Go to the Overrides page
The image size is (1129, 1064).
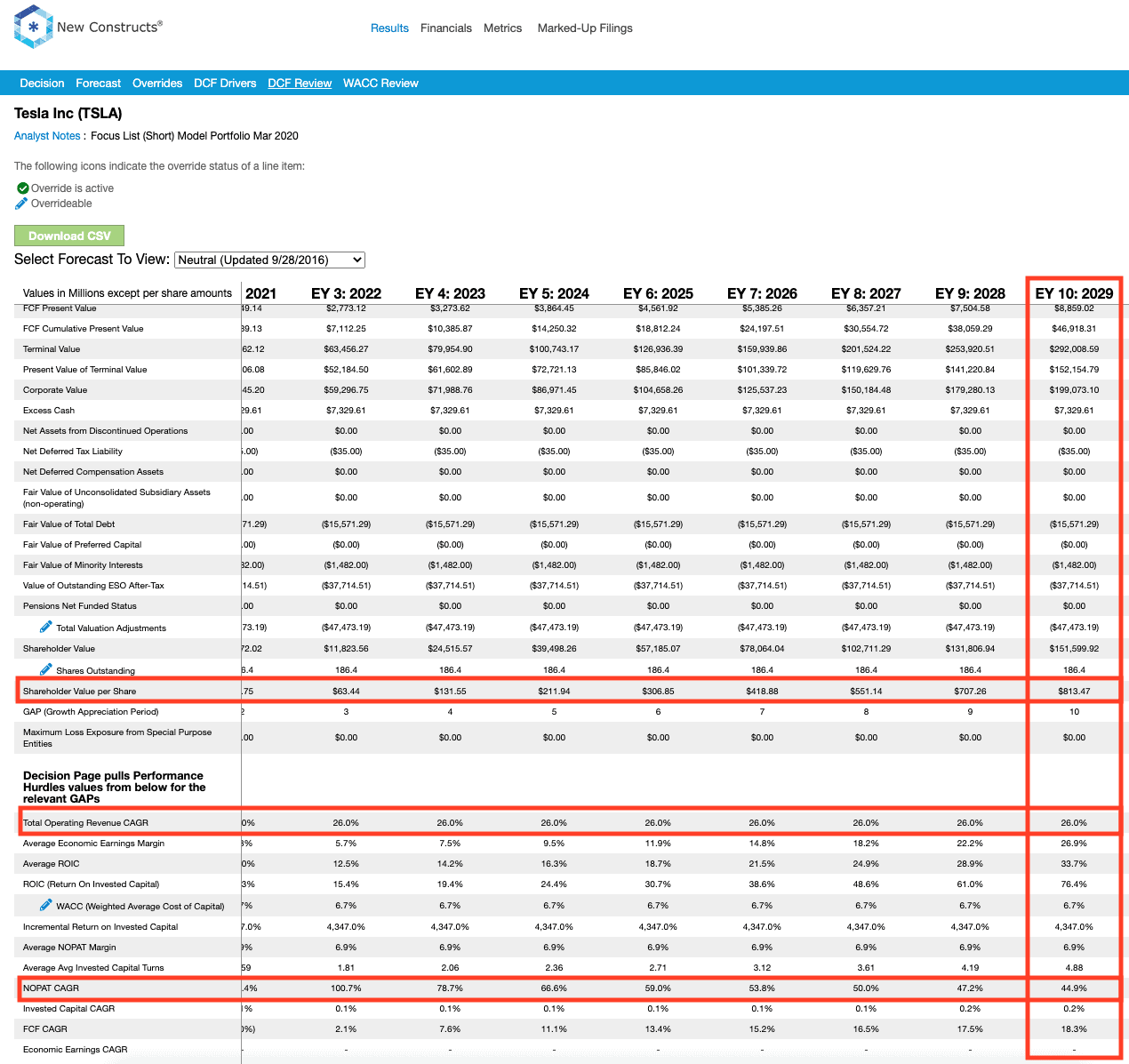coord(157,84)
